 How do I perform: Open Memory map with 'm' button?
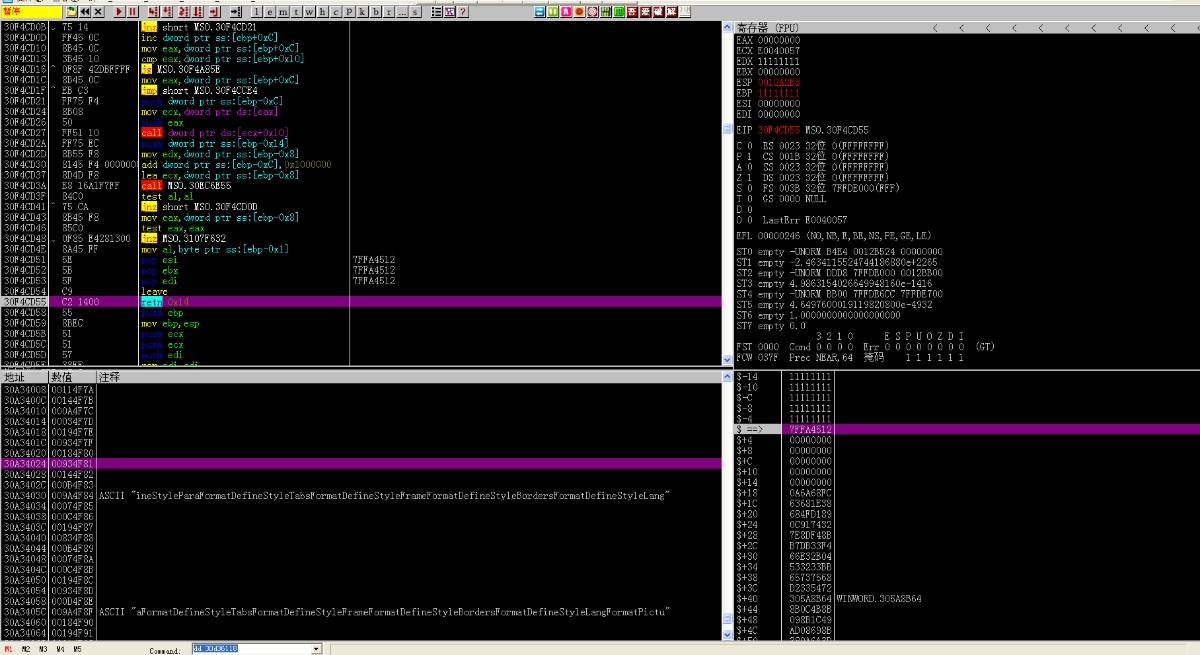(x=283, y=11)
